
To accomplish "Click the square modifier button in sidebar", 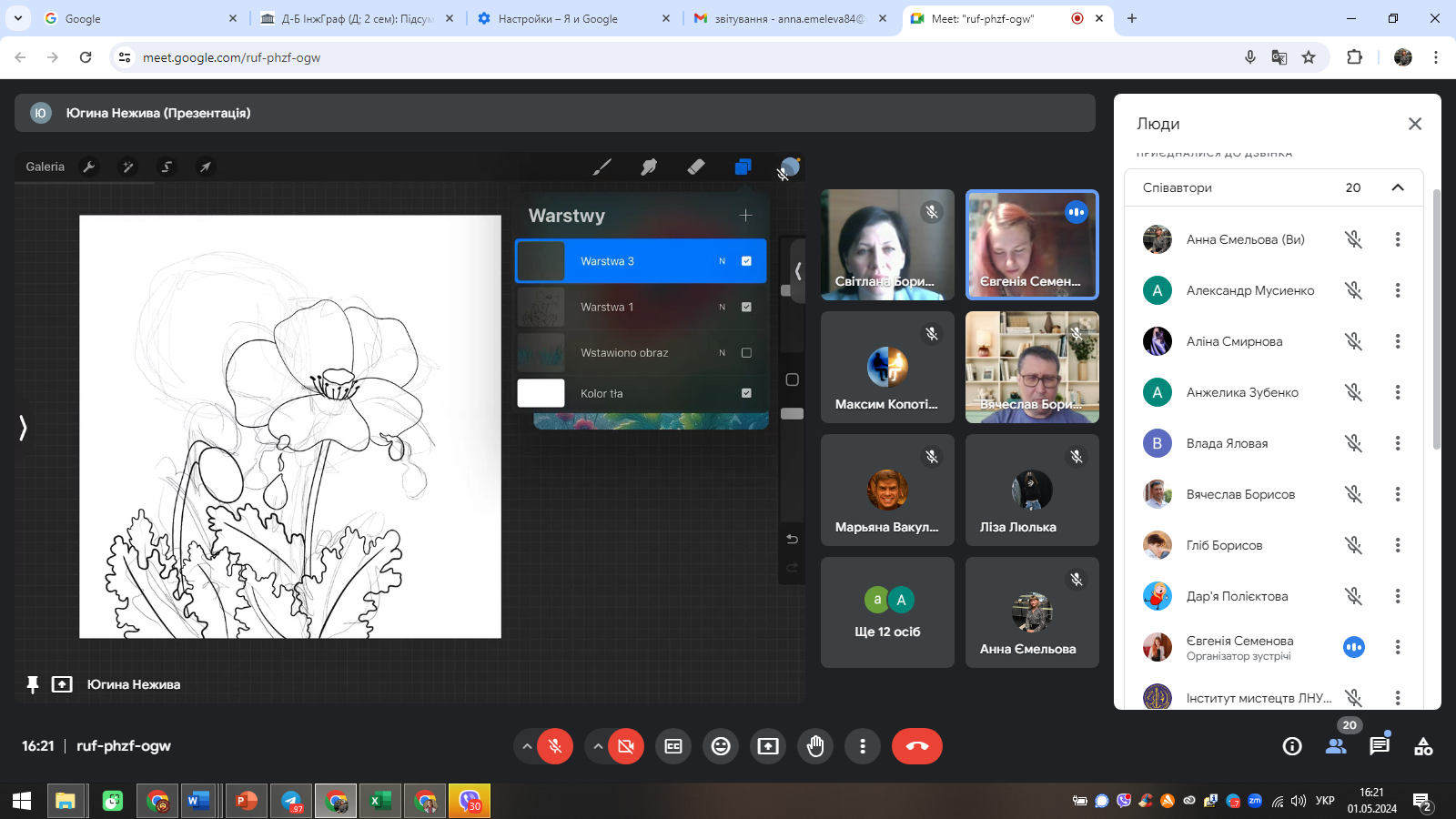I will click(792, 379).
